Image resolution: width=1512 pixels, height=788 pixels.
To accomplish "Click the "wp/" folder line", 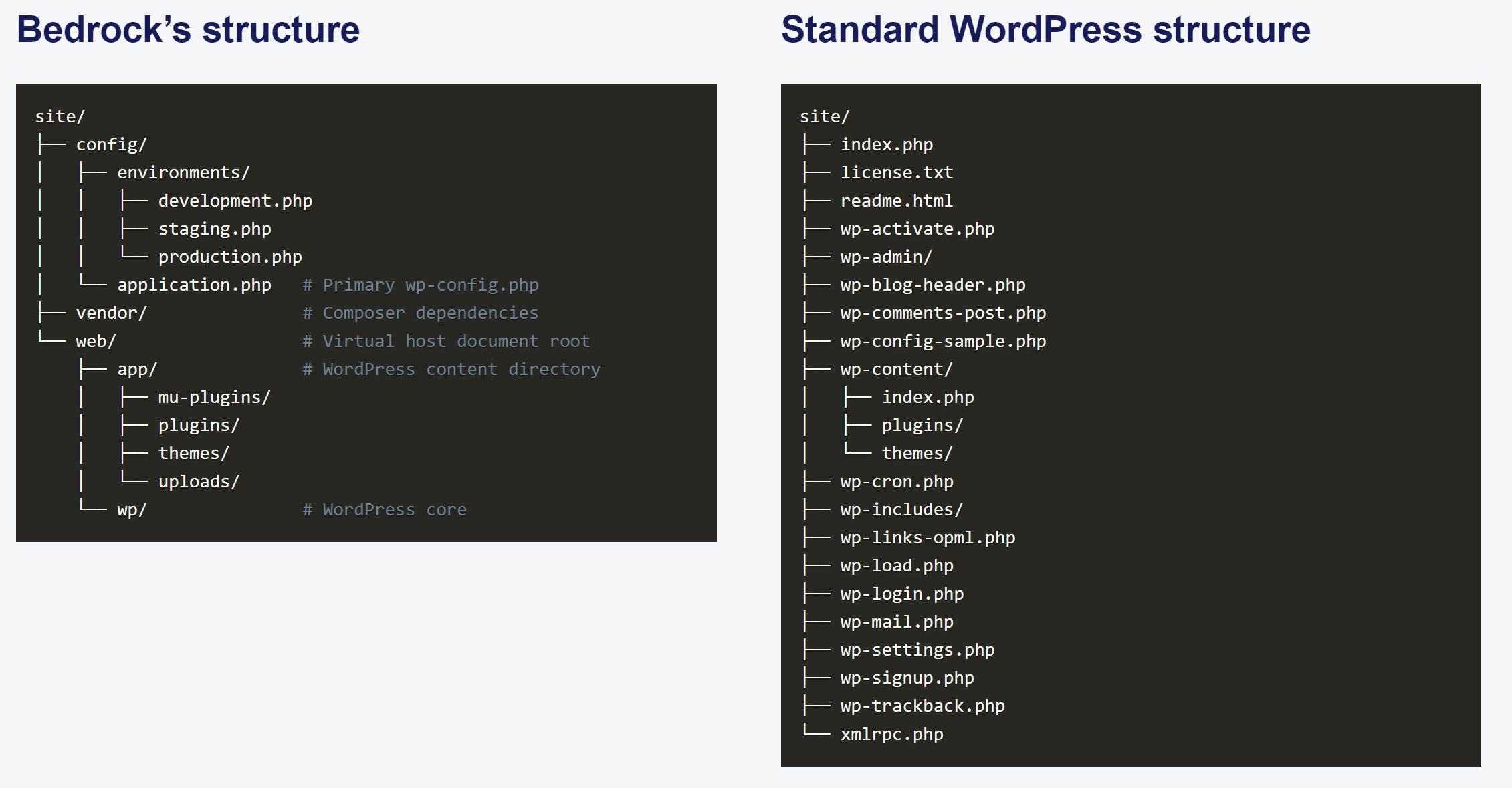I will click(x=132, y=509).
